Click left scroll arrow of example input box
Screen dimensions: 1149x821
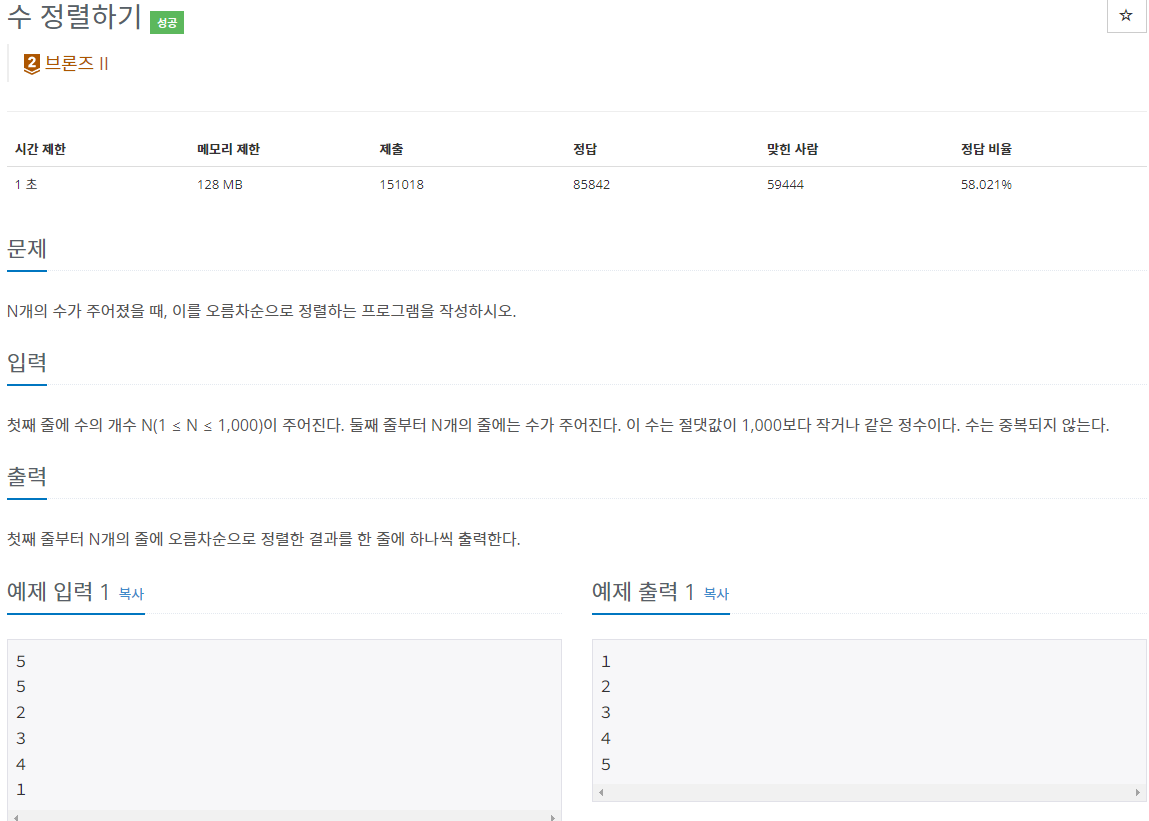(x=16, y=817)
